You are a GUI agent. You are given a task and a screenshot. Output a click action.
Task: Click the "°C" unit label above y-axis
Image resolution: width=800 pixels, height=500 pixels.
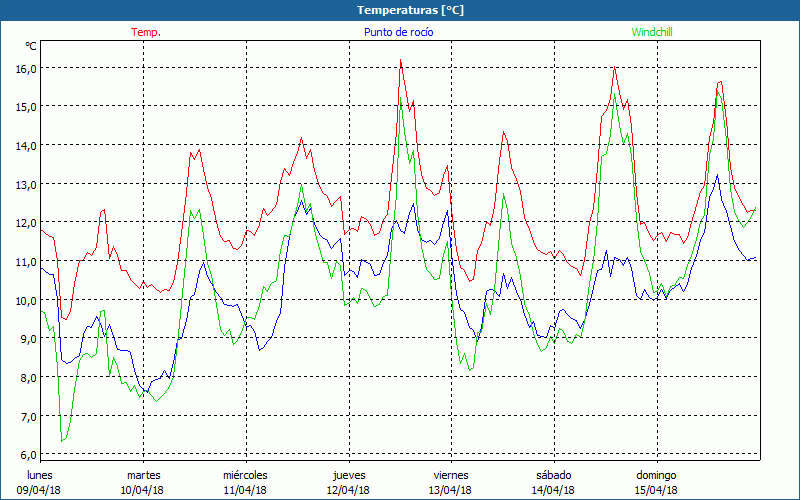point(30,46)
